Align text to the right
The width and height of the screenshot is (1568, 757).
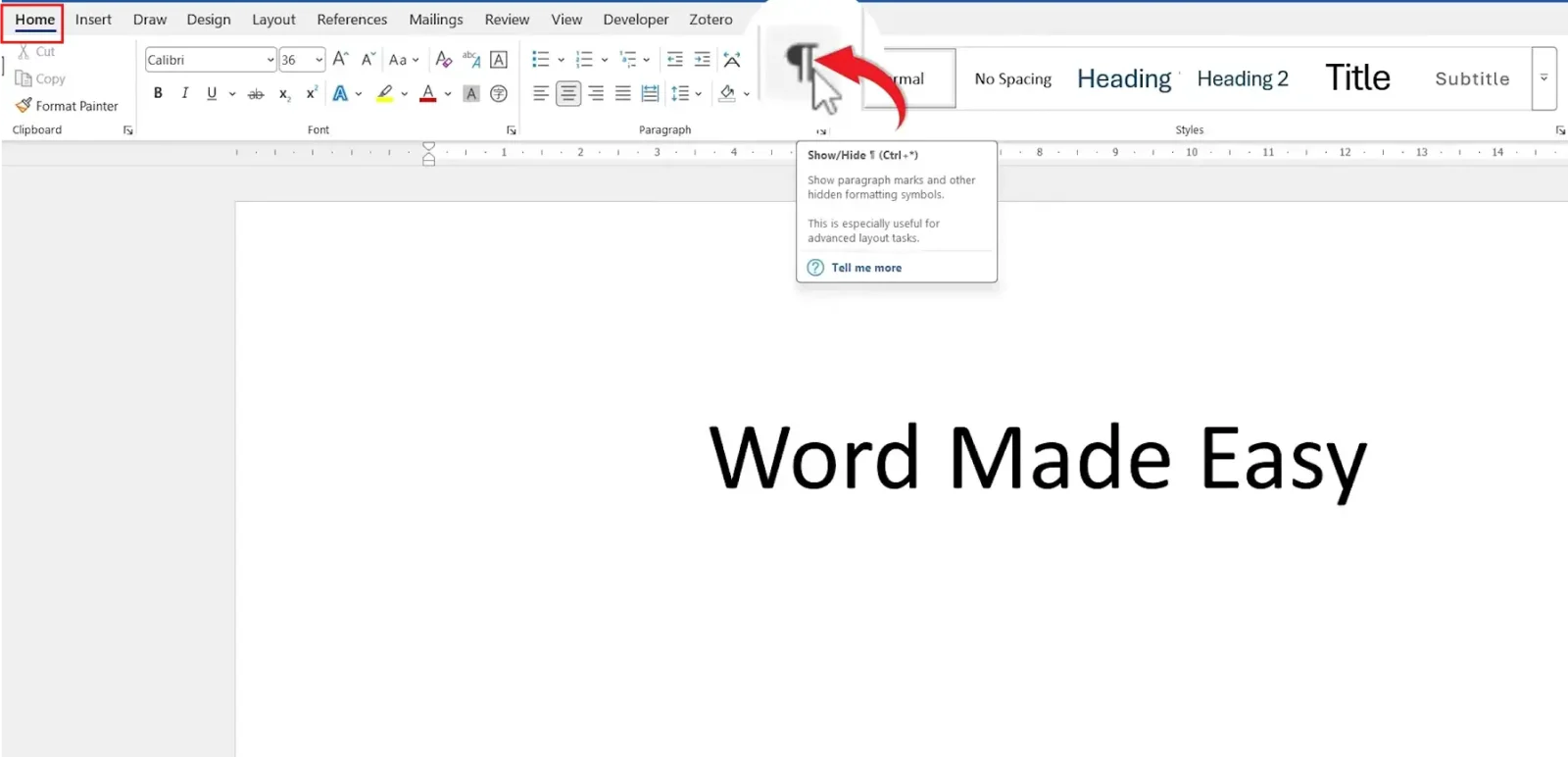click(596, 94)
